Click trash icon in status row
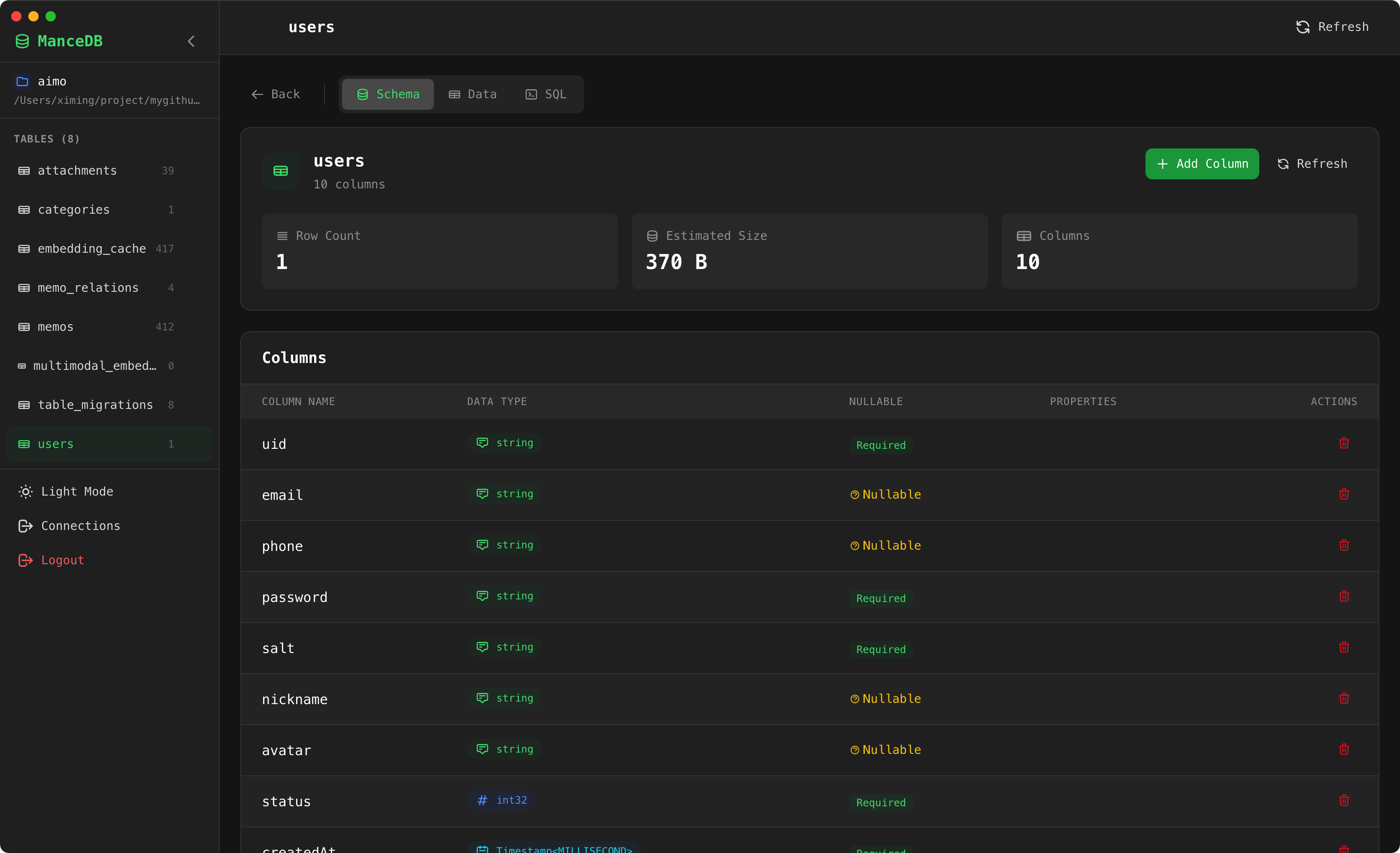The height and width of the screenshot is (853, 1400). pyautogui.click(x=1344, y=801)
